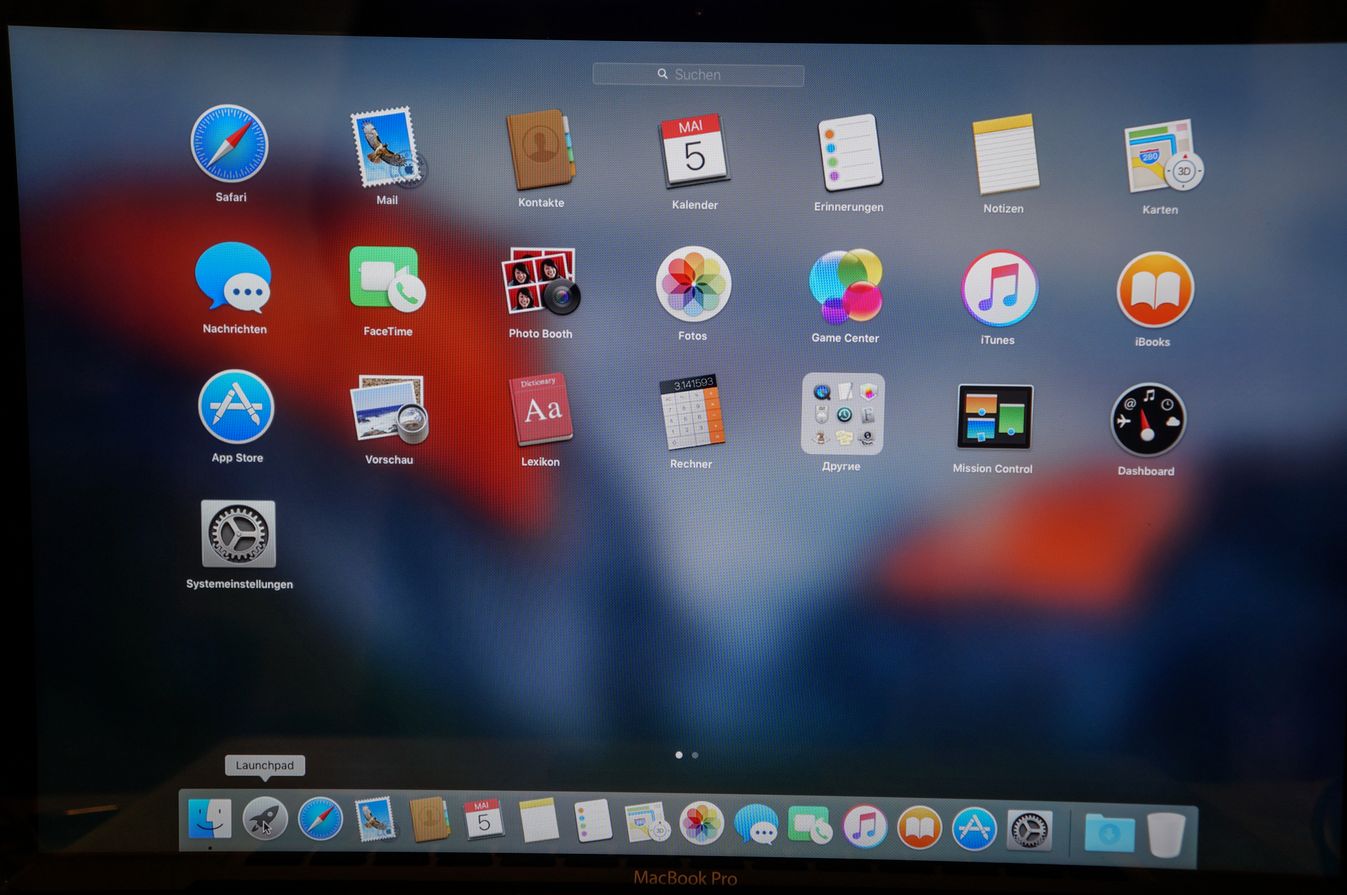Open Mission Control
1347x895 pixels.
(x=995, y=418)
